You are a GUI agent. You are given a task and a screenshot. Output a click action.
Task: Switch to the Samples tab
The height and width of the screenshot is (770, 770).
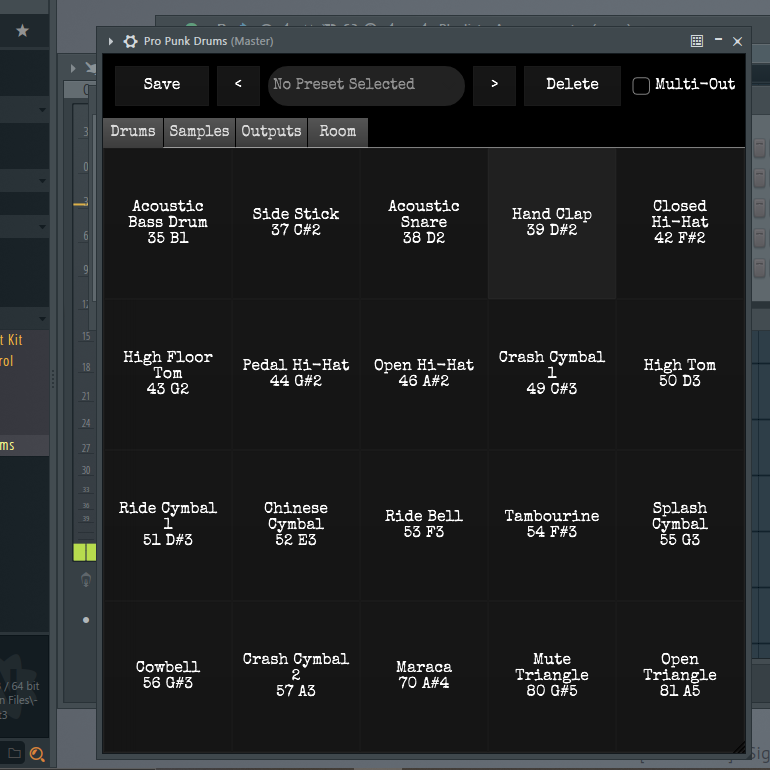pyautogui.click(x=199, y=132)
